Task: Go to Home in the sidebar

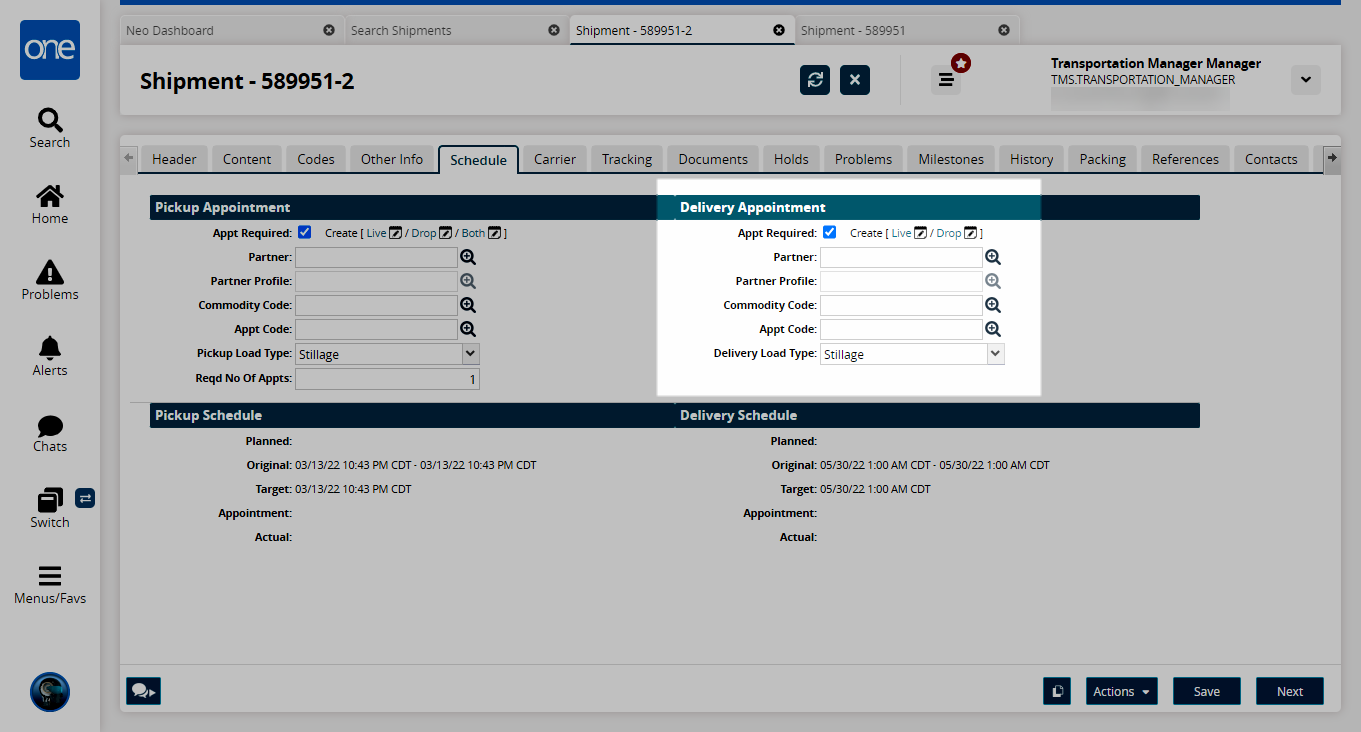Action: [50, 204]
